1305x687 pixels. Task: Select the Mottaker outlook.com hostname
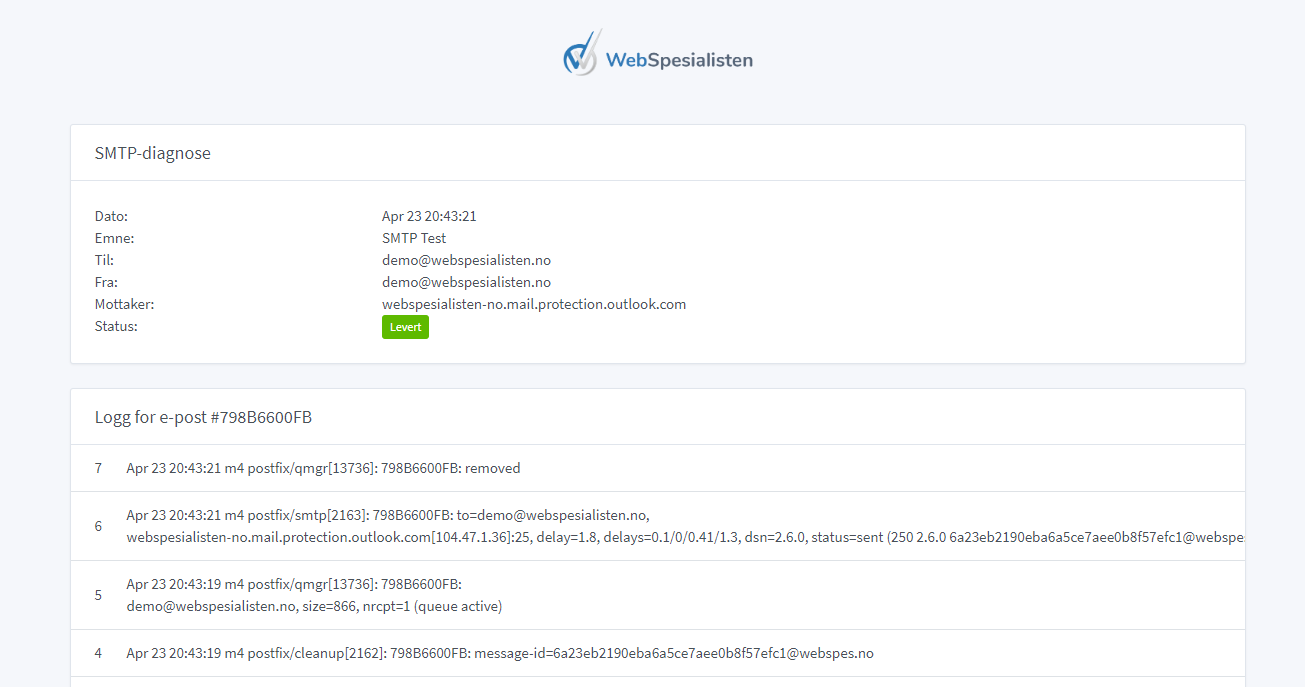click(533, 304)
